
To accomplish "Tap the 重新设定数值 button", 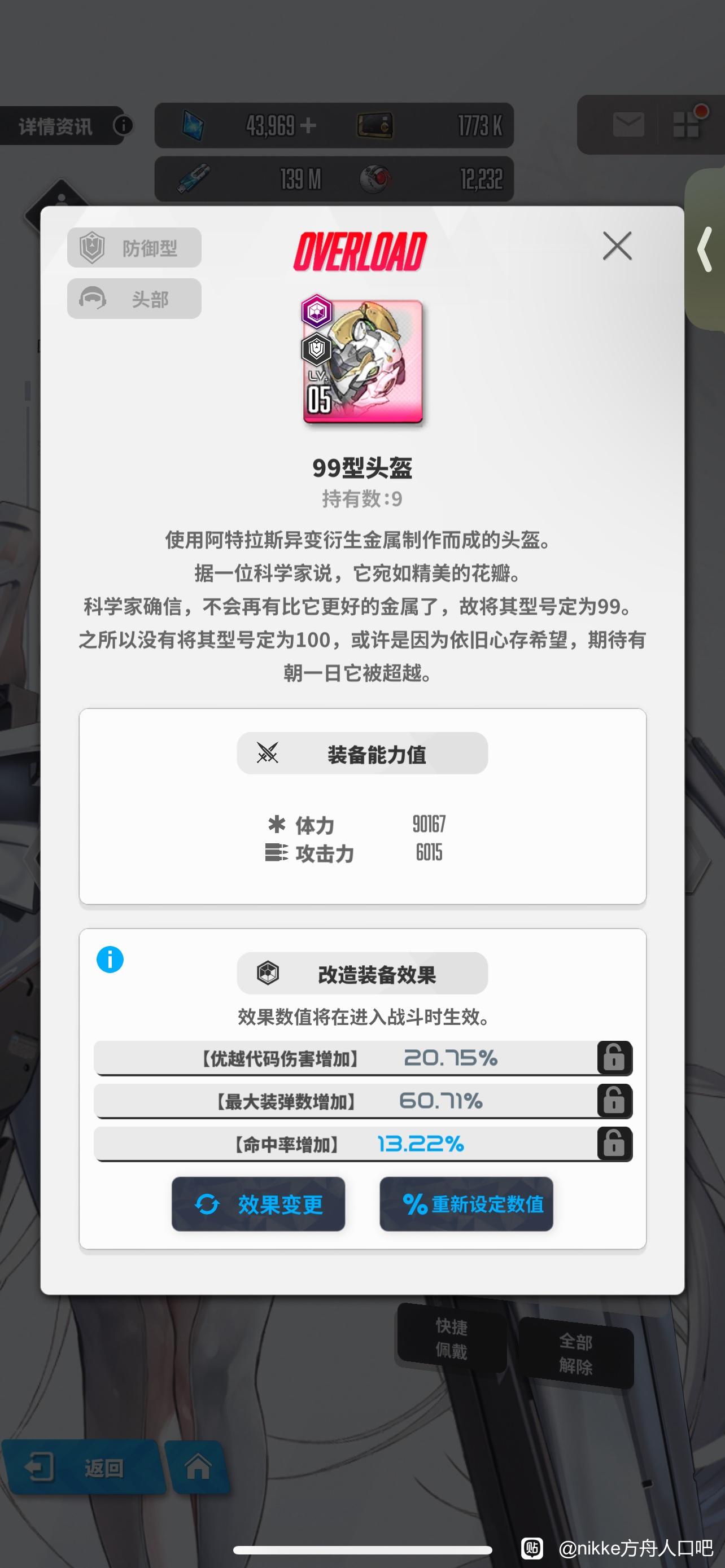I will click(x=466, y=1204).
